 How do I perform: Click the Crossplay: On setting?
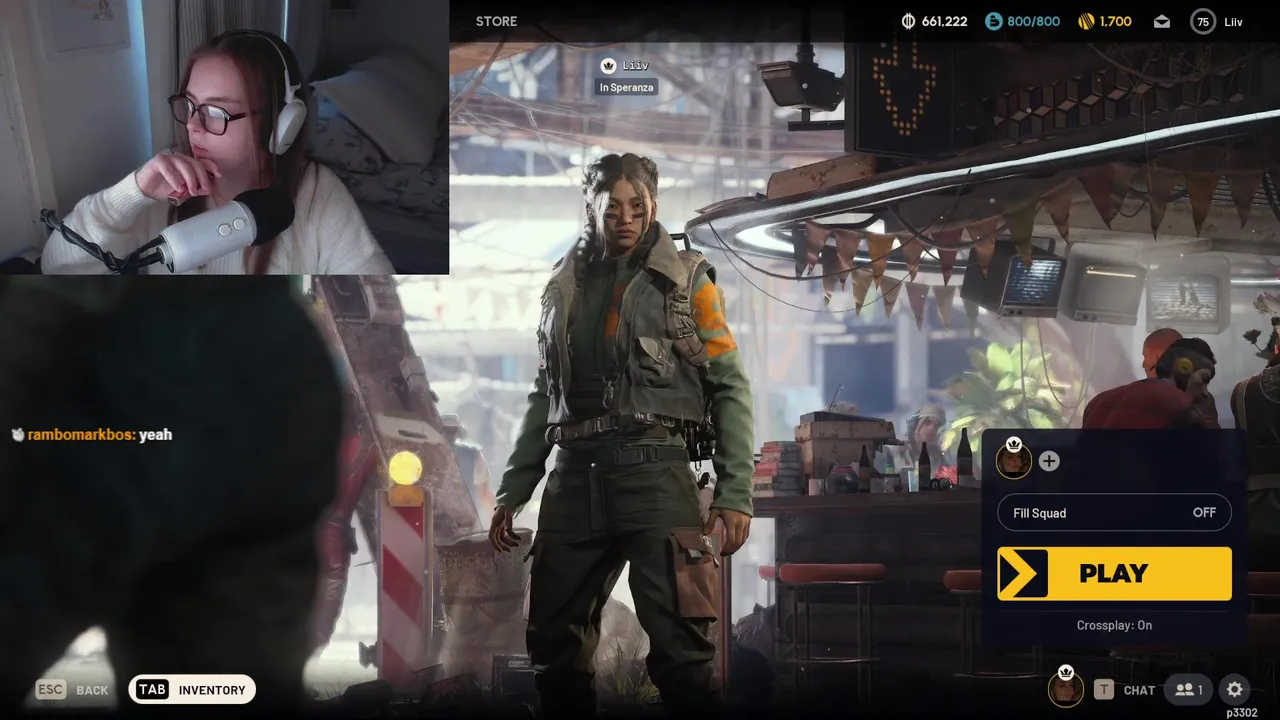pyautogui.click(x=1114, y=625)
